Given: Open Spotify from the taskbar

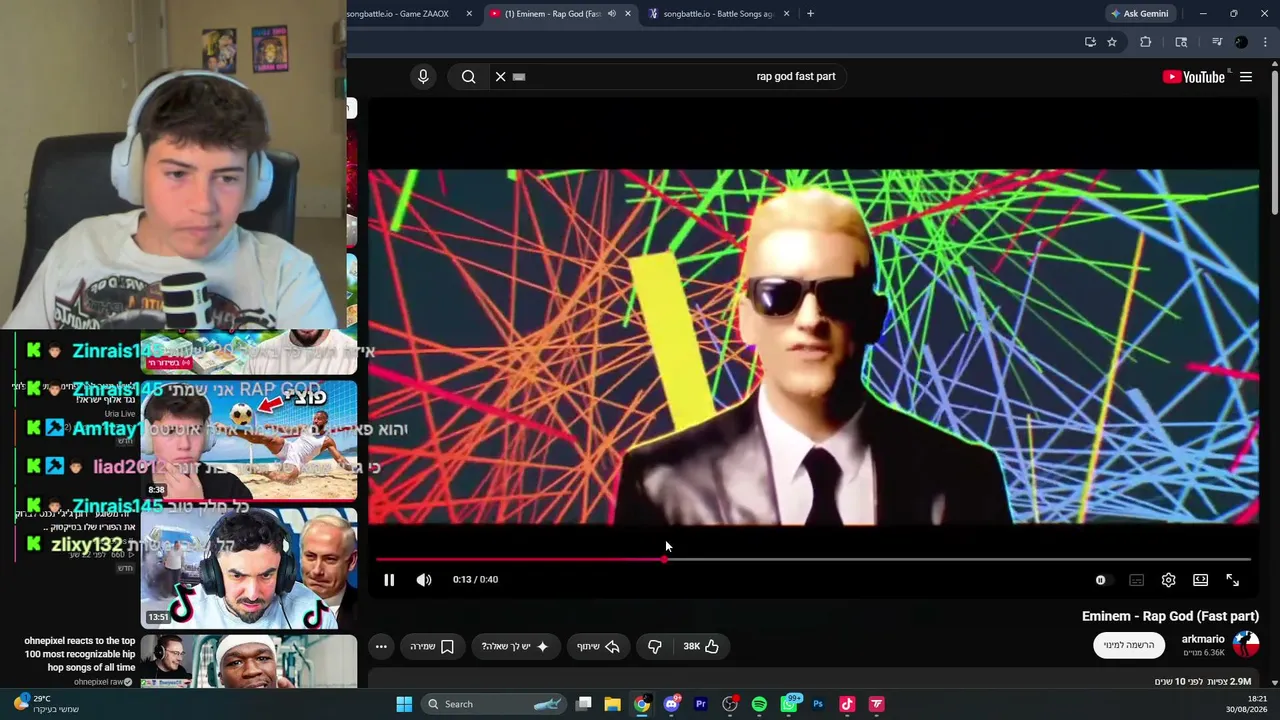Looking at the screenshot, I should pyautogui.click(x=759, y=704).
